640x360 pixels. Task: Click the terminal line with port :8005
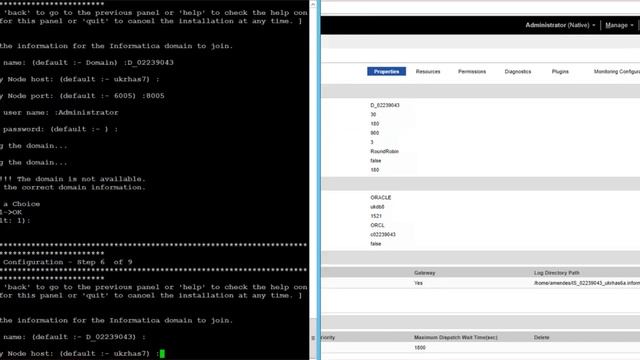click(x=82, y=96)
